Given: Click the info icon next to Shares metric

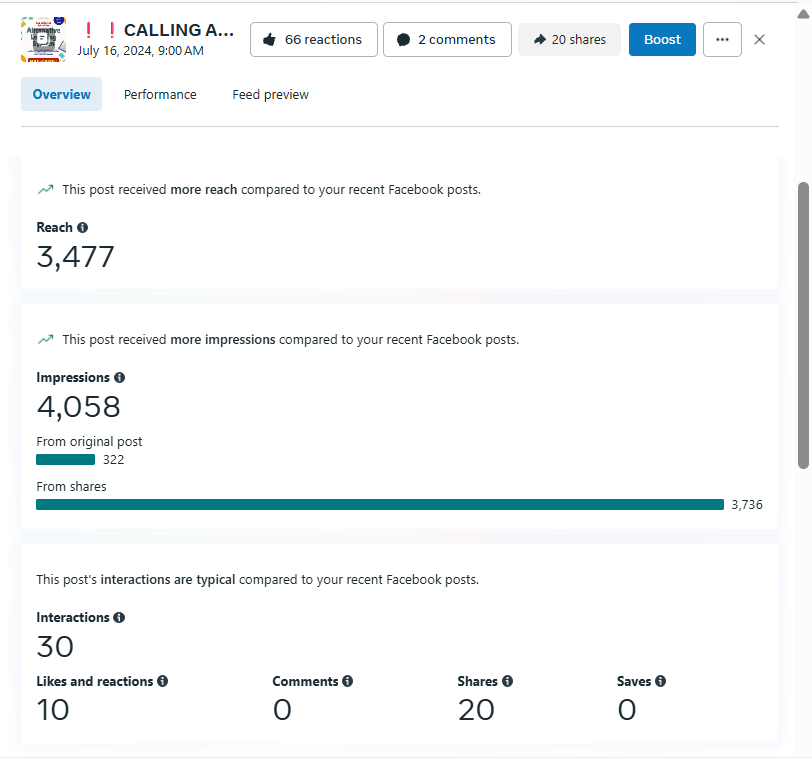Looking at the screenshot, I should point(507,681).
